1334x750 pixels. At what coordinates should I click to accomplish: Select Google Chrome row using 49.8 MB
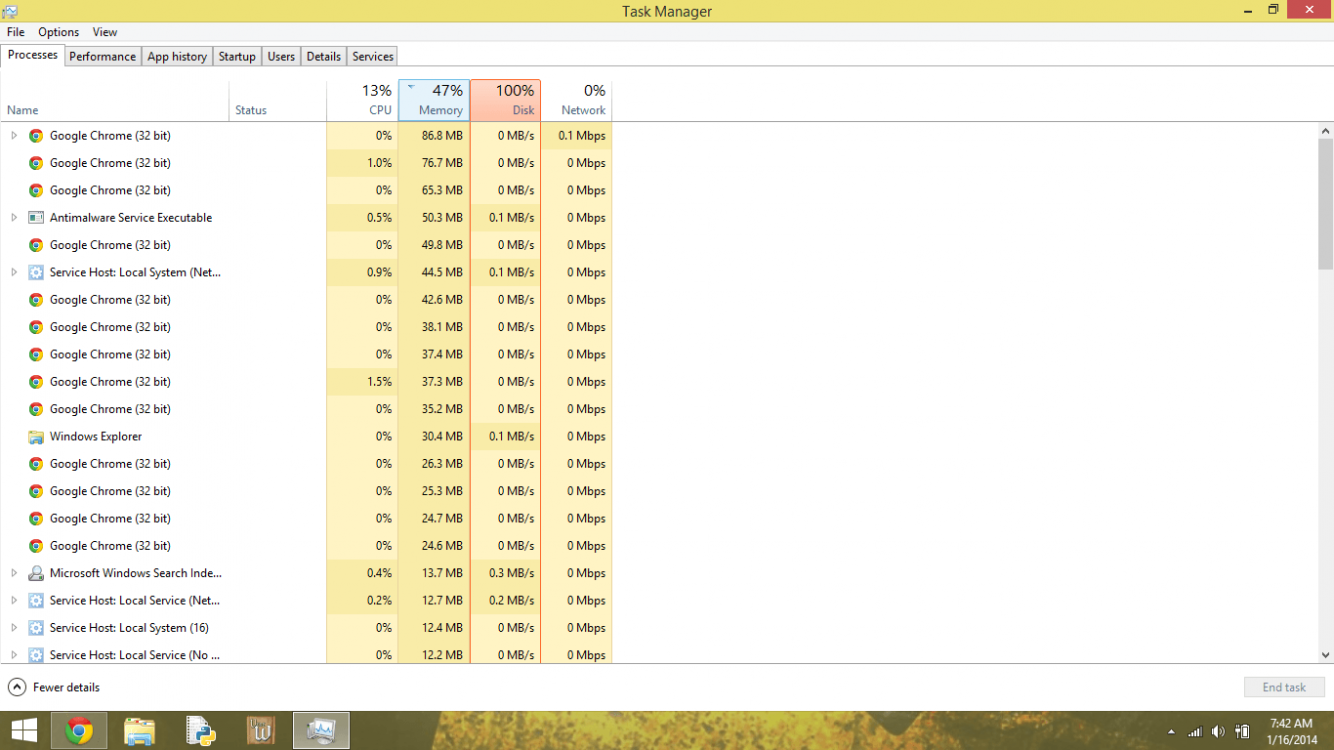[306, 245]
